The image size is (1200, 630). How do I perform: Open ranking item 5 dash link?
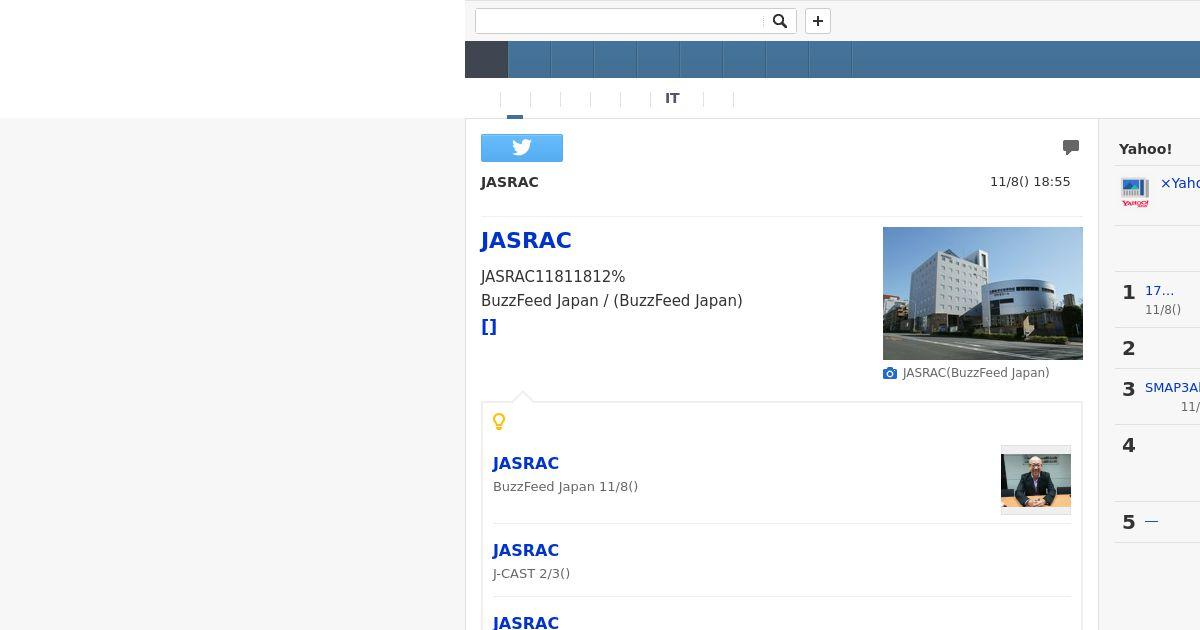click(1151, 521)
